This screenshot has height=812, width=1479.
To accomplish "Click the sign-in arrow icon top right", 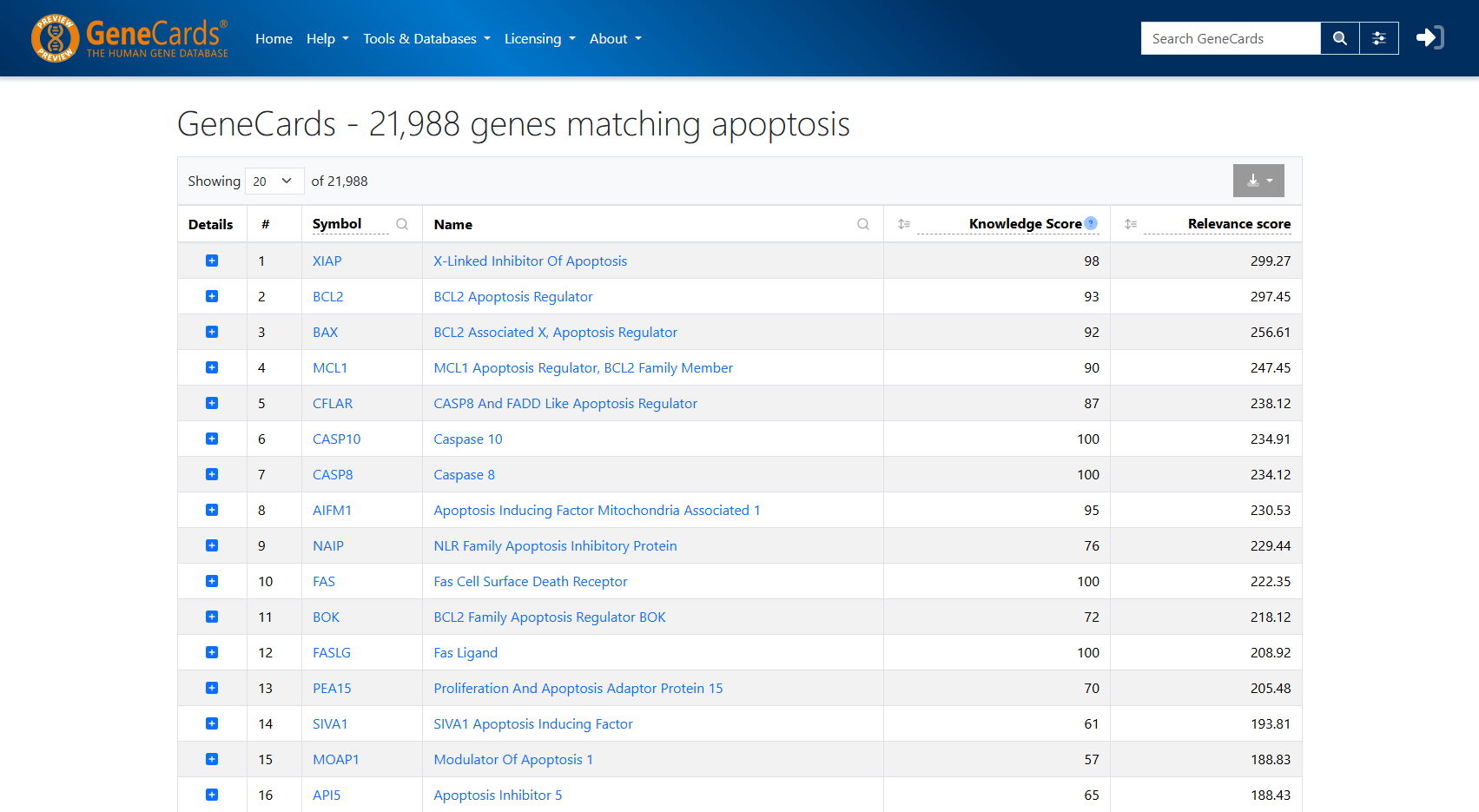I will [1429, 36].
